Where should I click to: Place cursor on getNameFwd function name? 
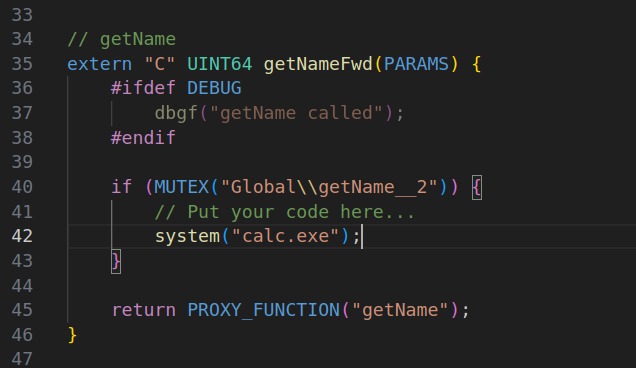(318, 64)
